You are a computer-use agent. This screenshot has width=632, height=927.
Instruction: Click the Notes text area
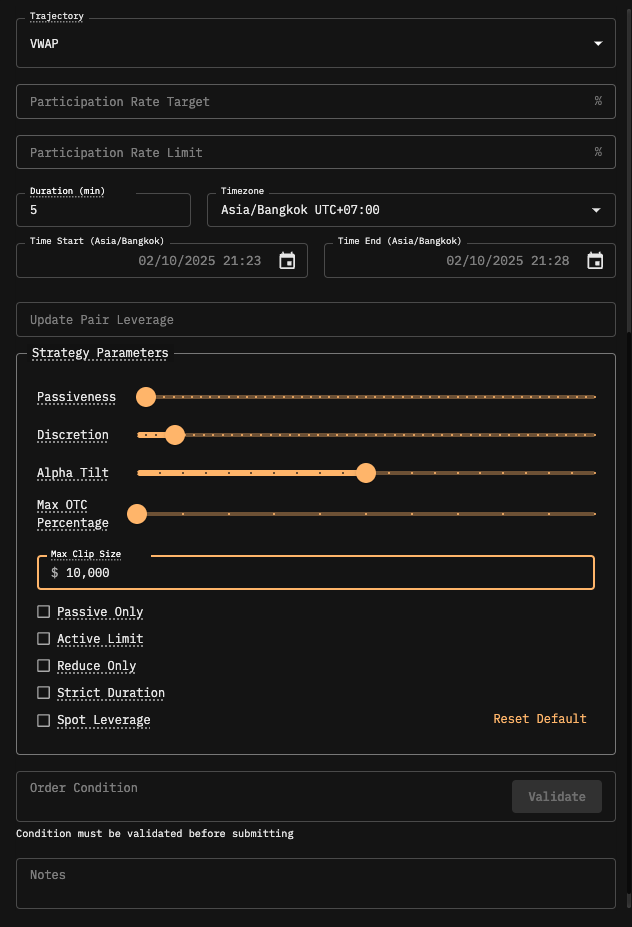(x=315, y=883)
